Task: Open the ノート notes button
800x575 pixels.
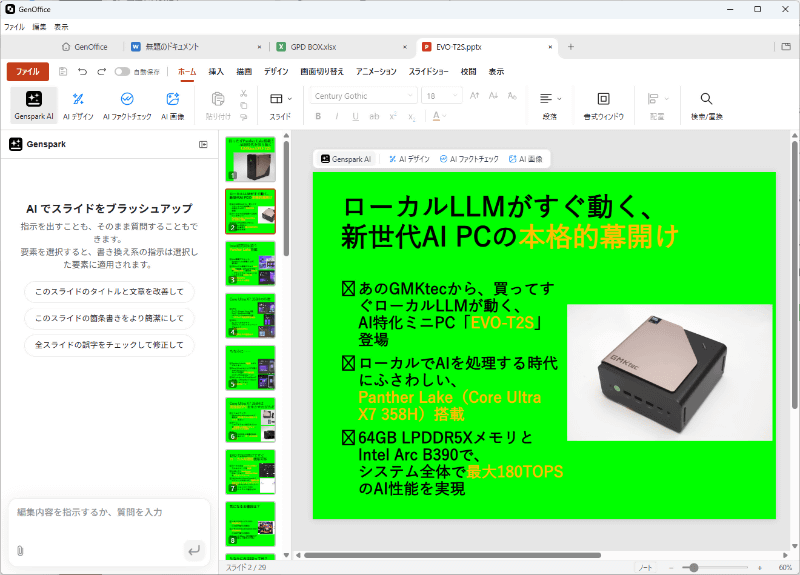Action: (x=645, y=567)
